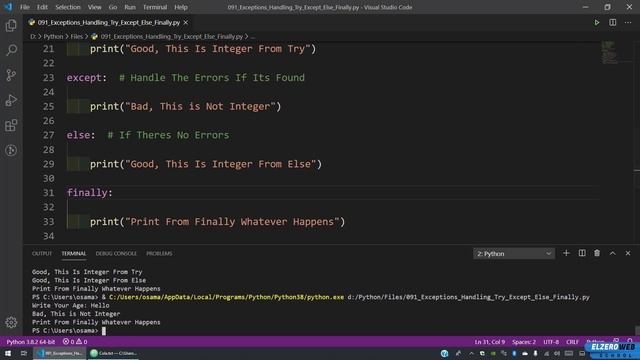Click the Python breadcrumb folder
Viewport: 640px width, 360px height.
(53, 36)
